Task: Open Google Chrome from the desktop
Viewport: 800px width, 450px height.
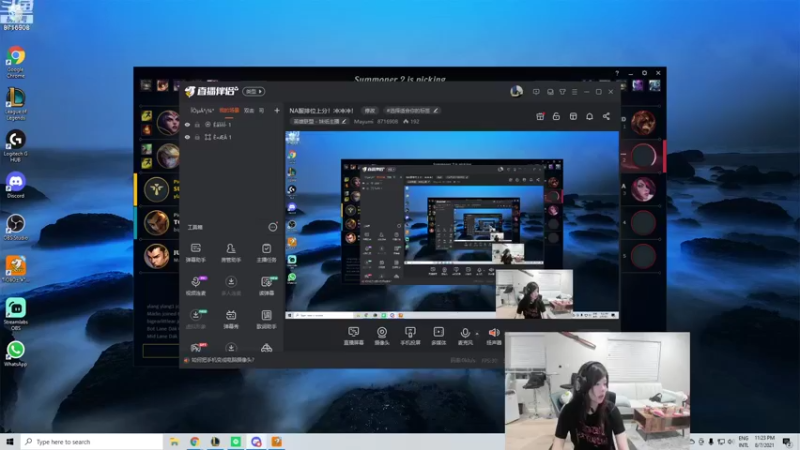Action: click(16, 62)
